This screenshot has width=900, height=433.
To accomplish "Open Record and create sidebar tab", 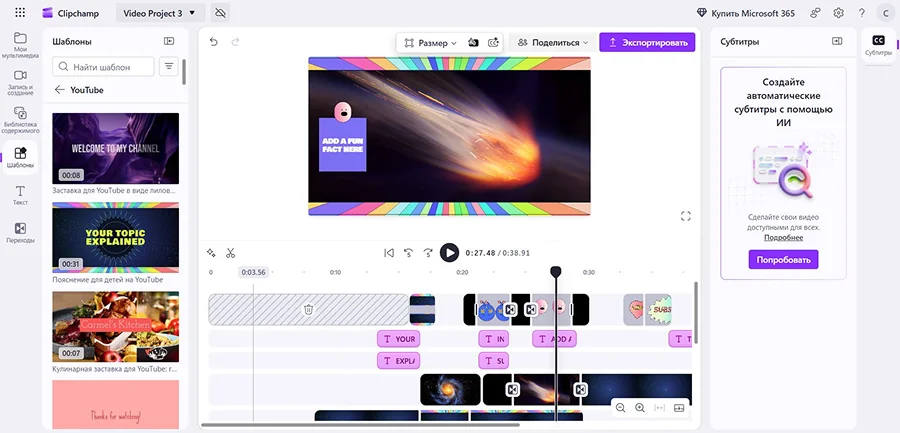I will 20,82.
